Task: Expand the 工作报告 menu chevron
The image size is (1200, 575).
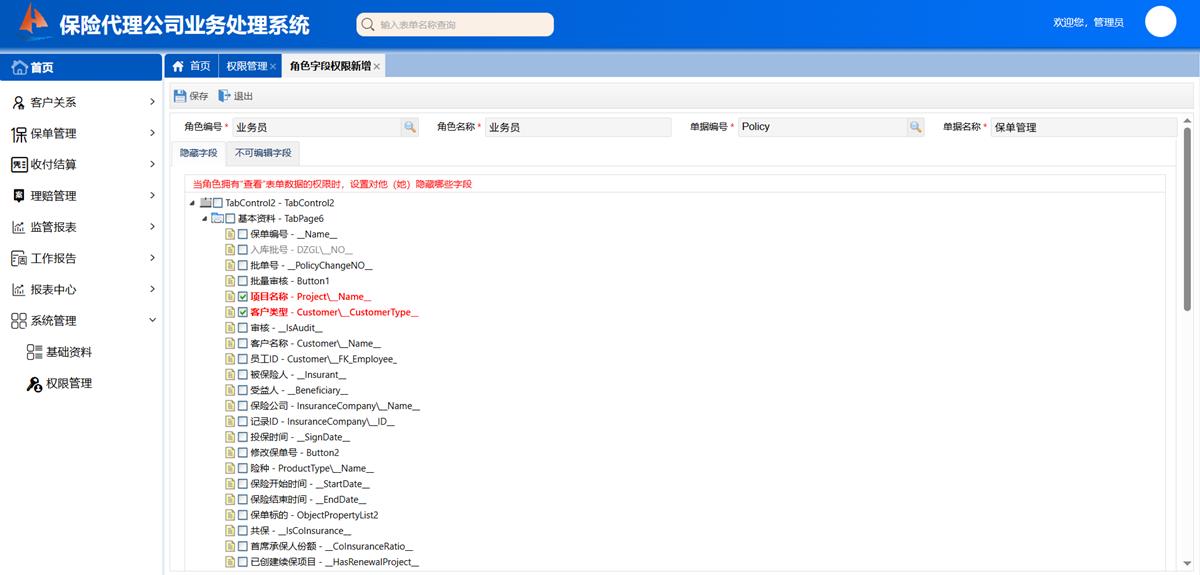Action: tap(152, 258)
